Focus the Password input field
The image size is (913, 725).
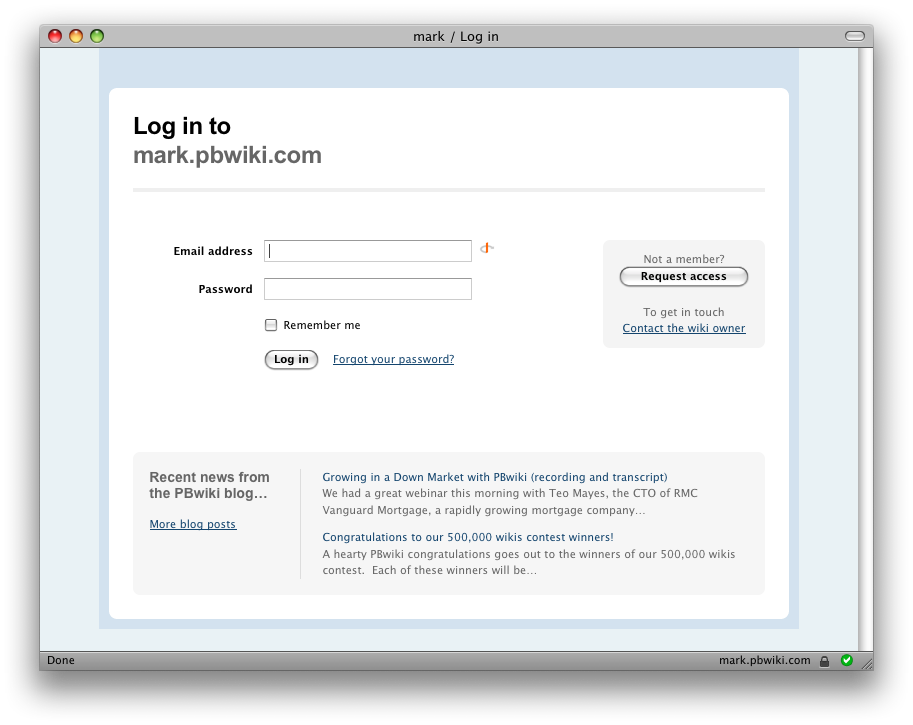point(368,289)
